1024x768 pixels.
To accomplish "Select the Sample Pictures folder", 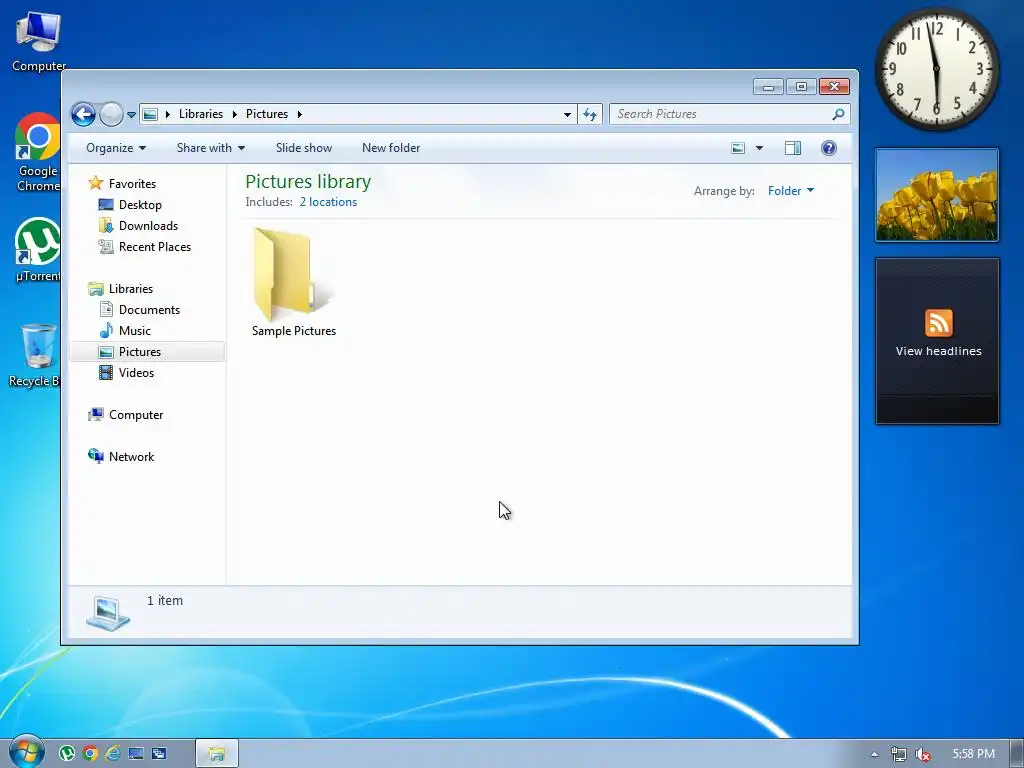I will (x=293, y=282).
